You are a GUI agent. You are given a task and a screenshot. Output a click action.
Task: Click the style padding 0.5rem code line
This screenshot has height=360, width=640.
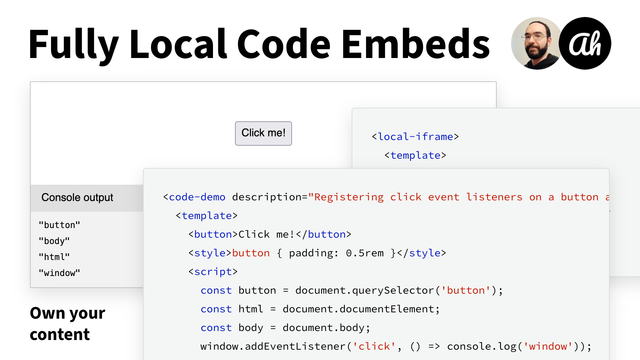pos(317,253)
